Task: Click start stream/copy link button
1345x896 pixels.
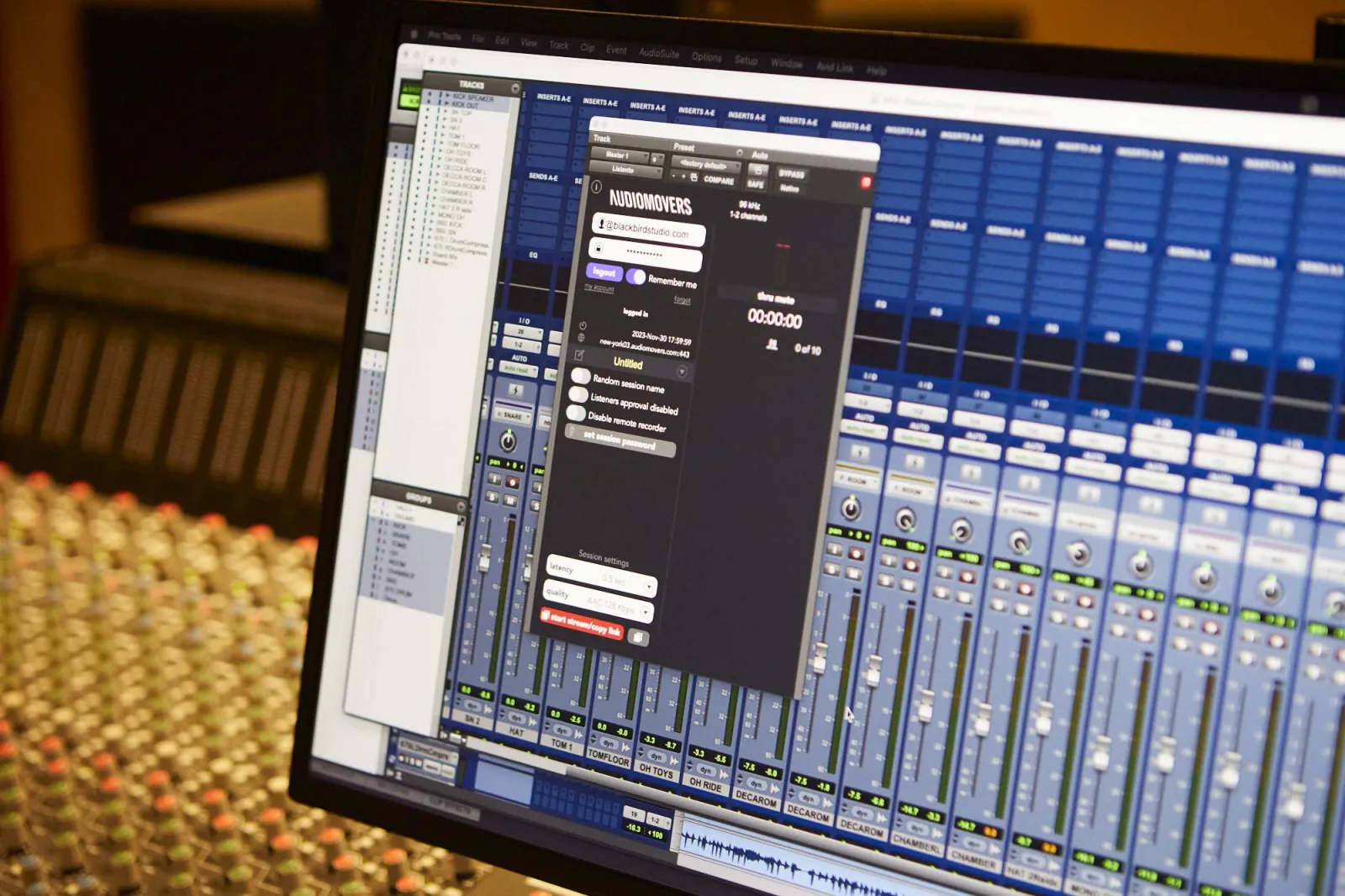Action: point(581,623)
